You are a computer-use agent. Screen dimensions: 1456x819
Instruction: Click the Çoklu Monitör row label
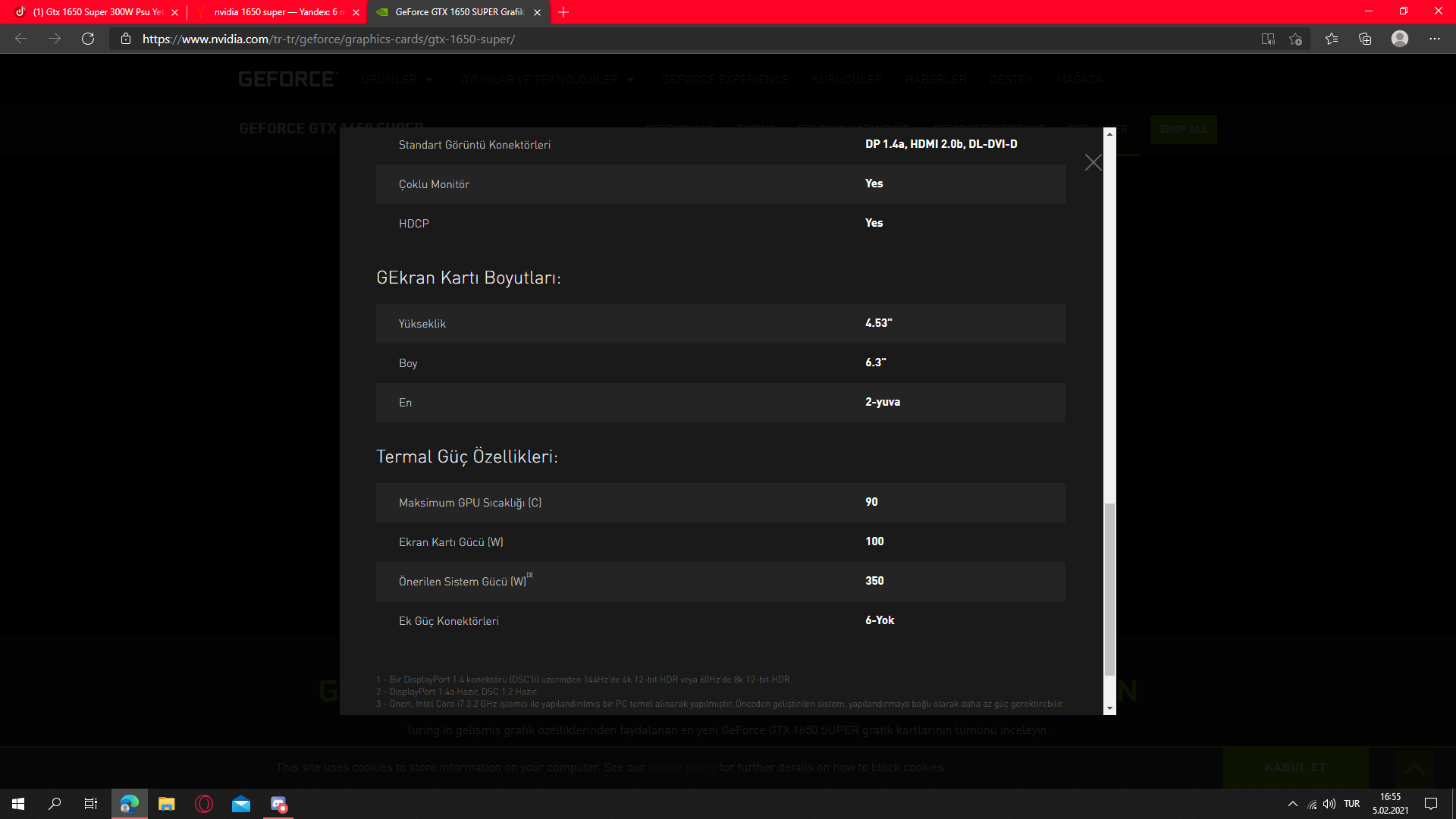[434, 184]
